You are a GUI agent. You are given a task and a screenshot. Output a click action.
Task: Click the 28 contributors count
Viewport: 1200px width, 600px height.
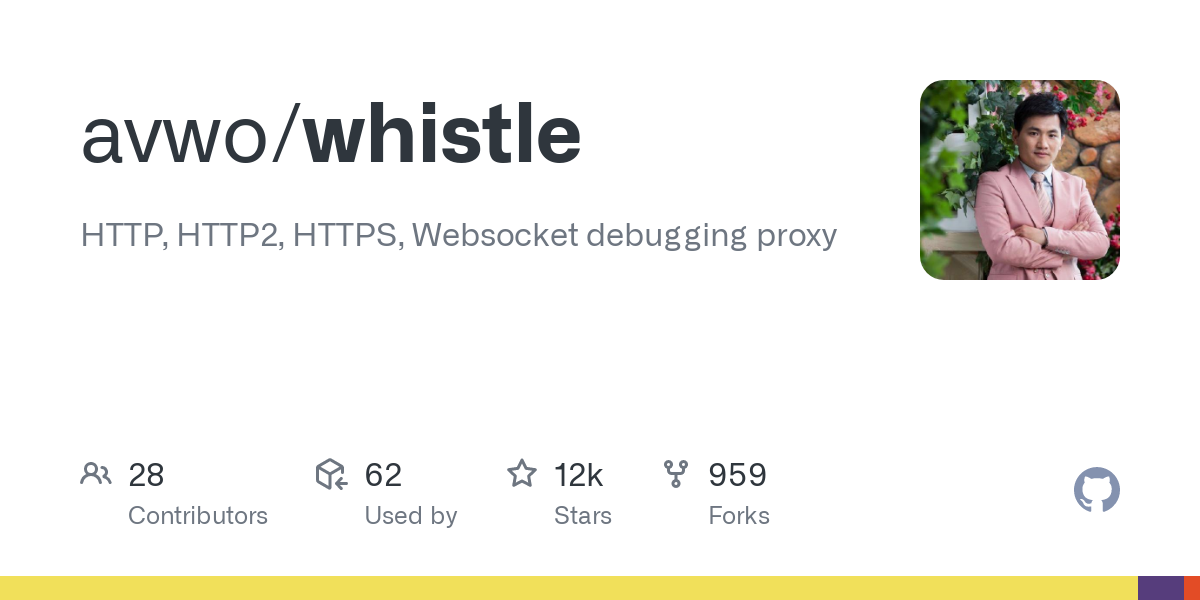pyautogui.click(x=146, y=475)
